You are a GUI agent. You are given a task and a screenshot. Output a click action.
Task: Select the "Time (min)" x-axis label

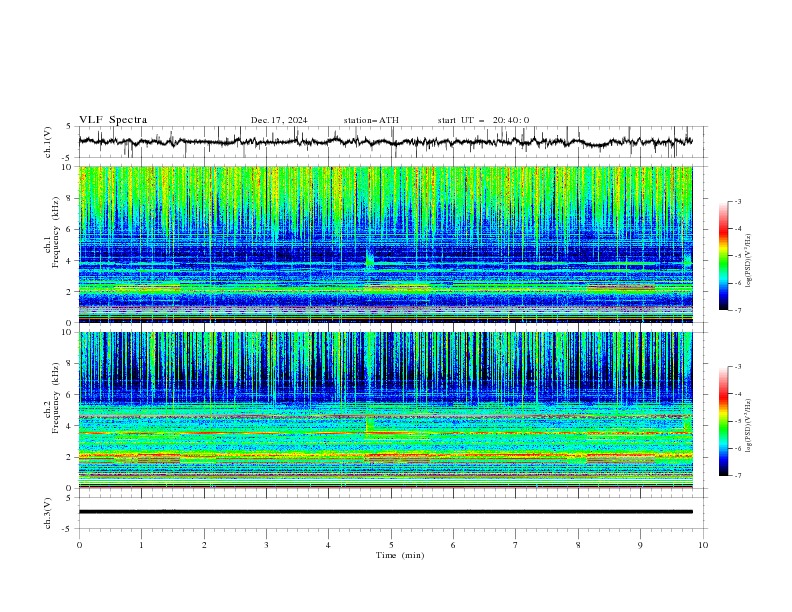[400, 555]
